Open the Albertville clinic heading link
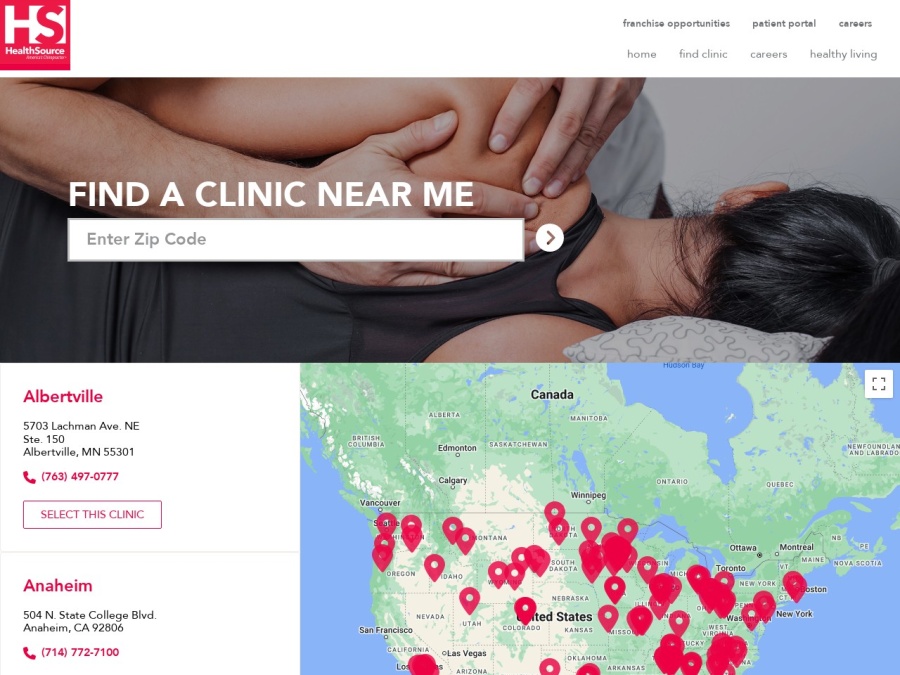This screenshot has width=900, height=675. pyautogui.click(x=63, y=397)
